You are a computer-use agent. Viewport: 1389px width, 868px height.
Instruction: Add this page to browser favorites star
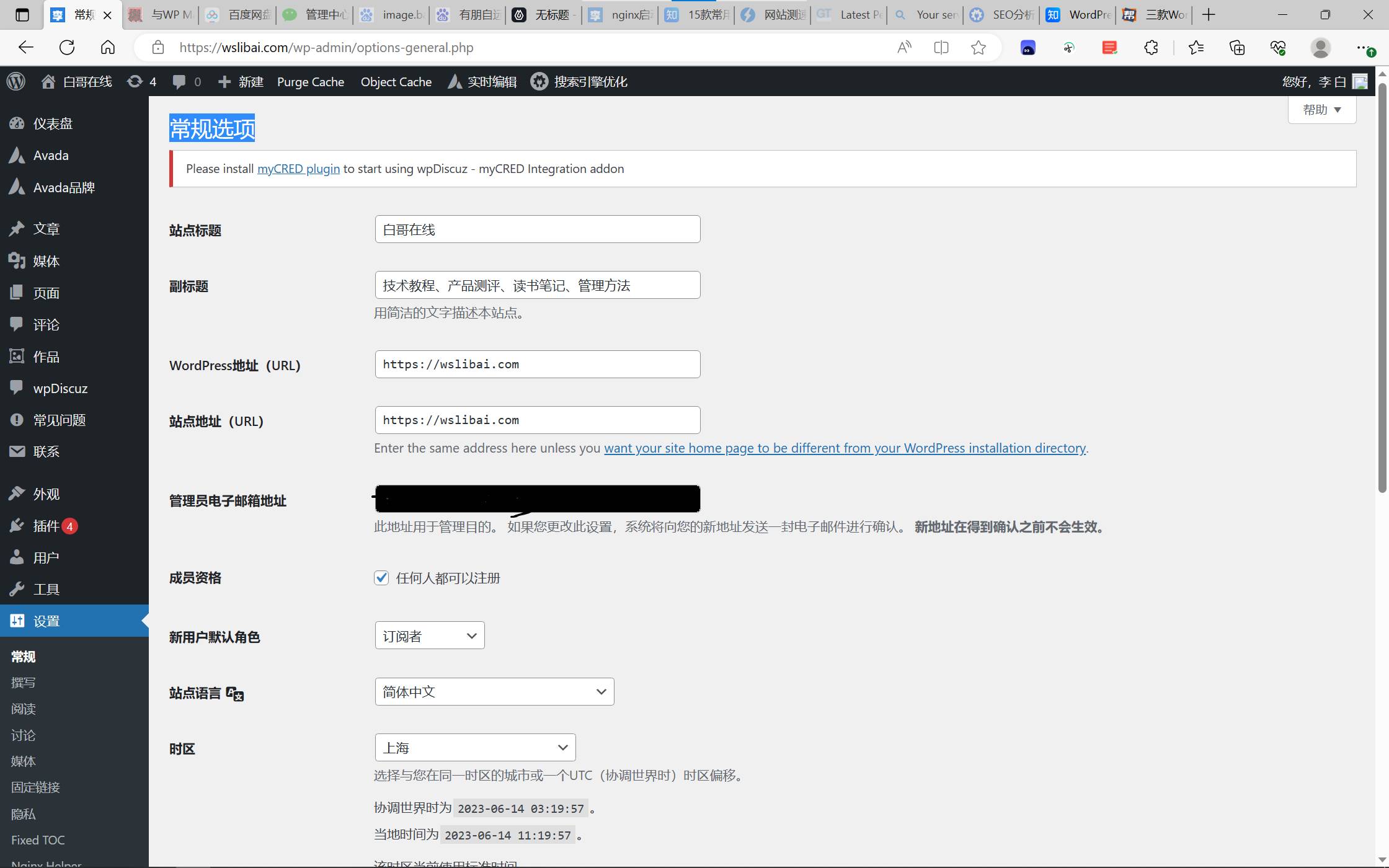coord(978,48)
